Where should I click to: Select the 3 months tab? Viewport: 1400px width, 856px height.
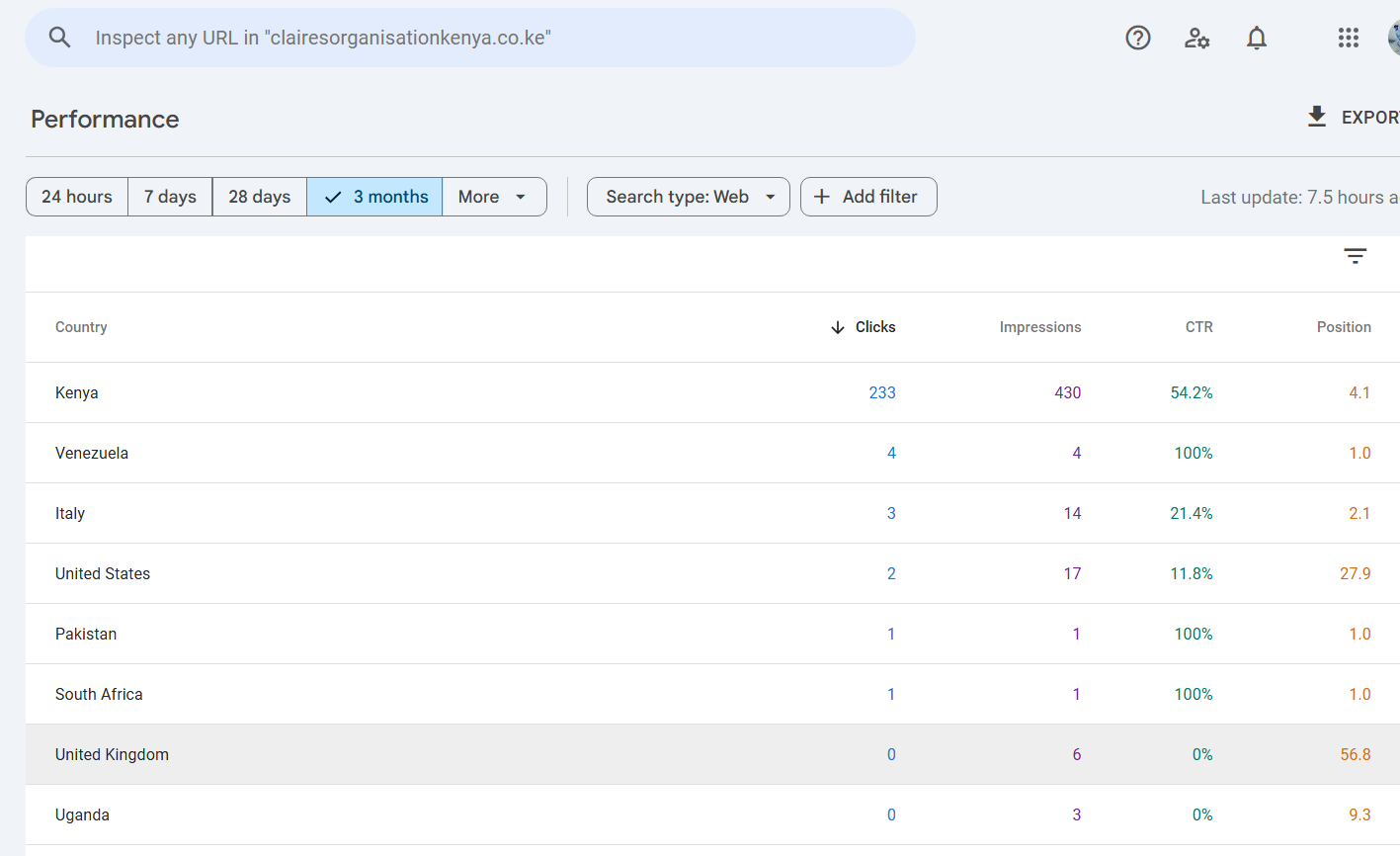[373, 197]
